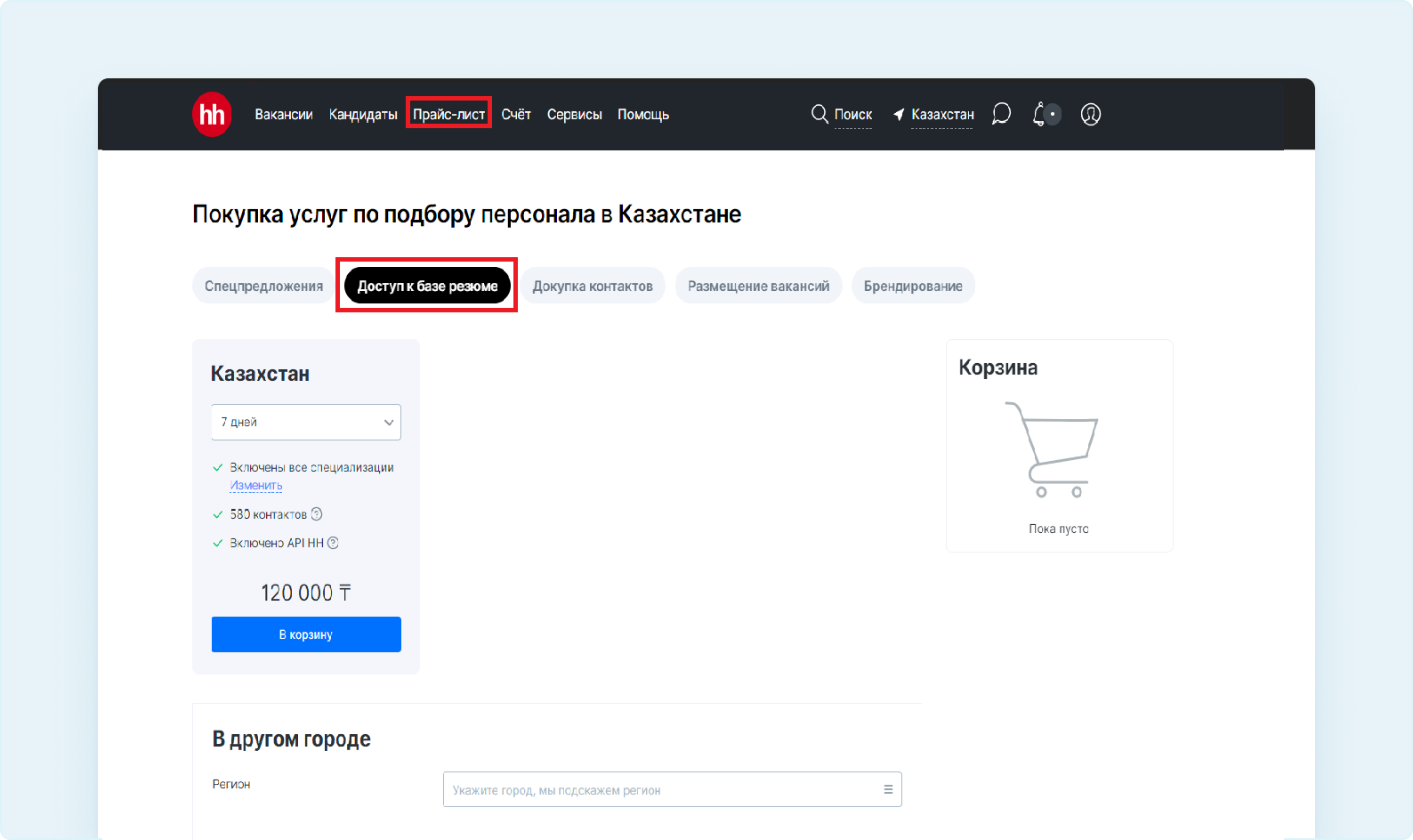1413x840 pixels.
Task: Click the location arrow icon
Action: pyautogui.click(x=899, y=115)
